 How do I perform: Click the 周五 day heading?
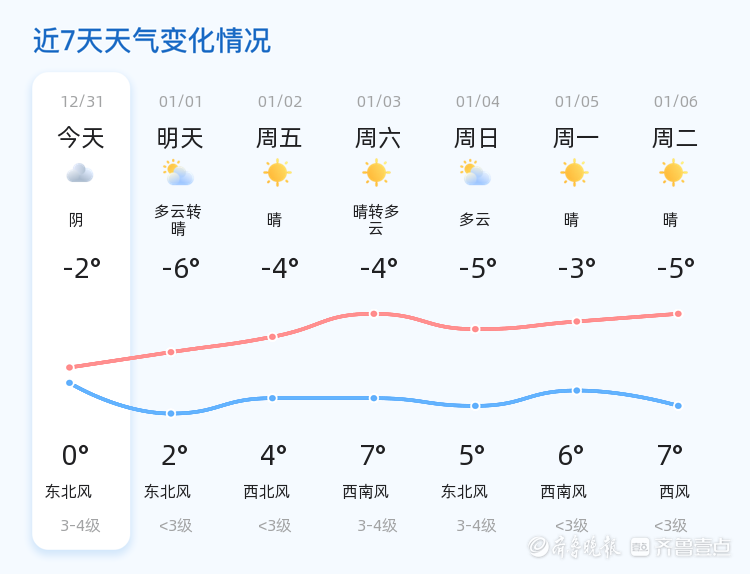[x=279, y=138]
